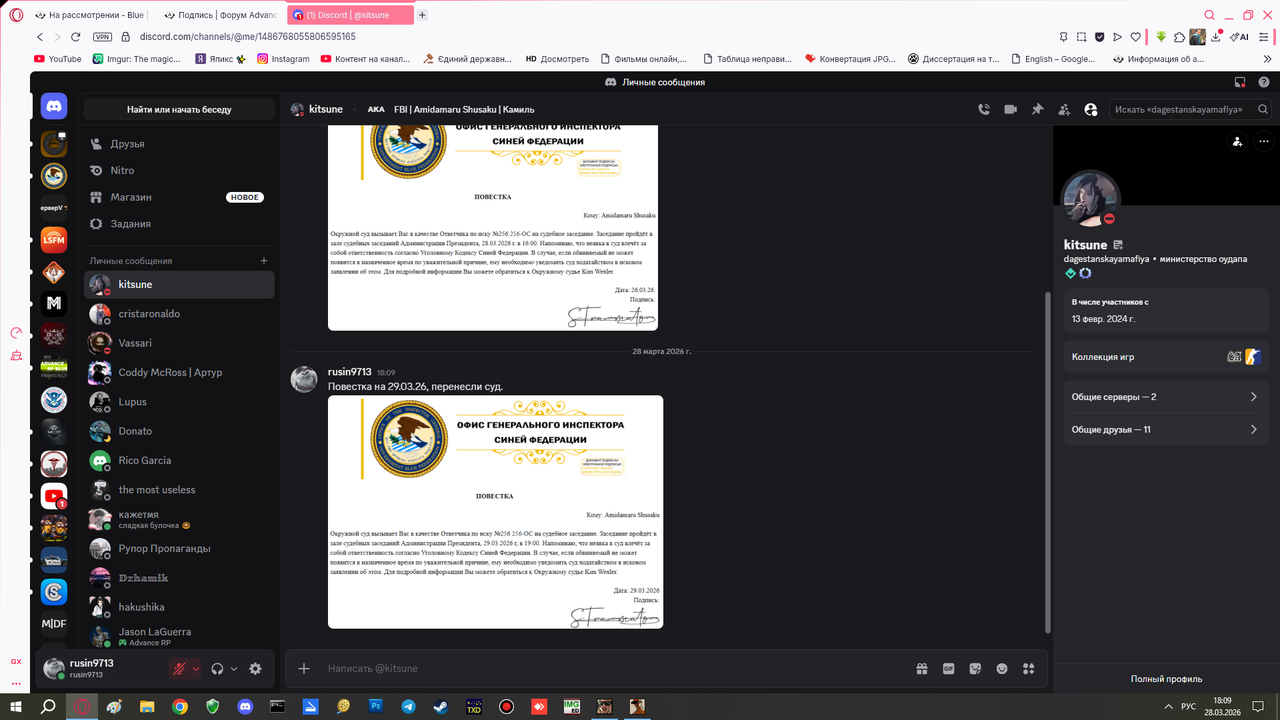1280x720 pixels.
Task: Open DM with hakushika
Action: point(179,607)
